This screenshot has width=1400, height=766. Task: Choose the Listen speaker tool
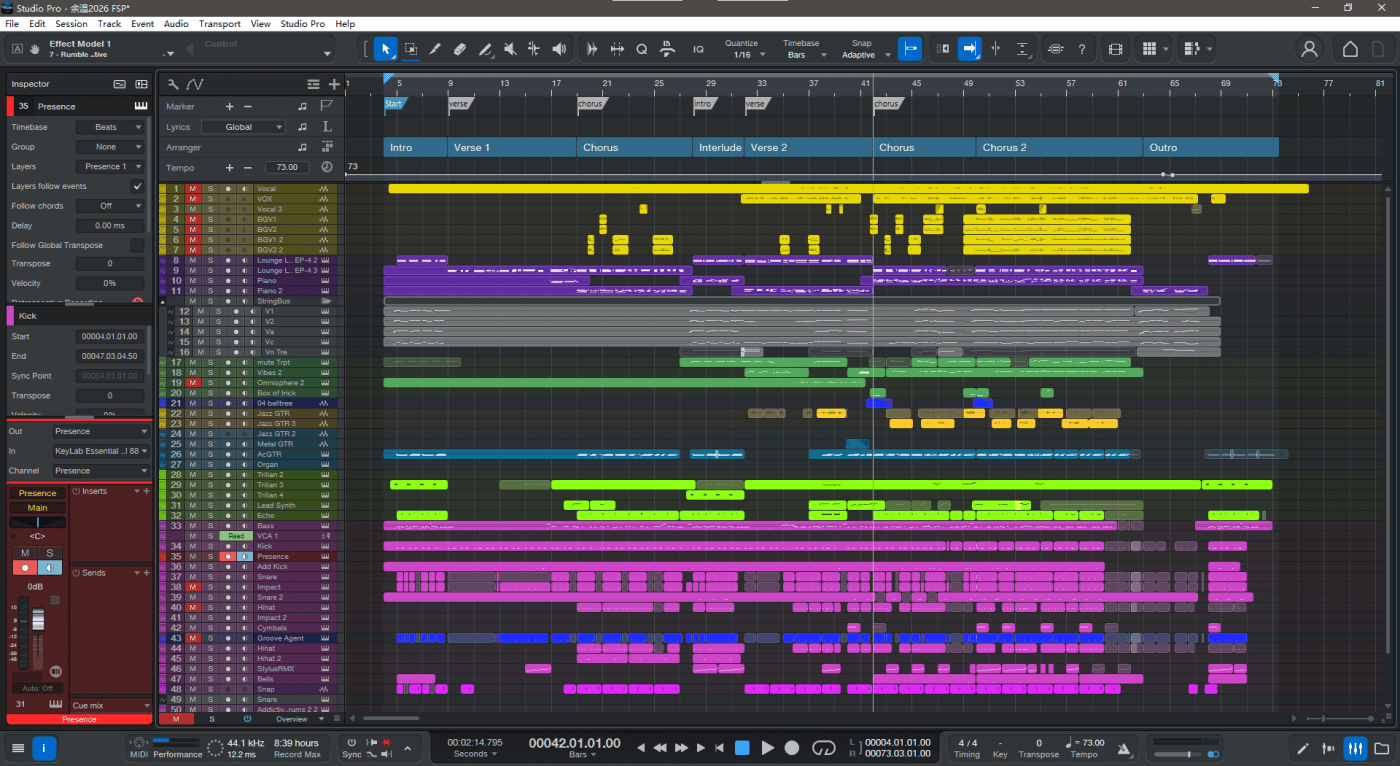pos(559,49)
